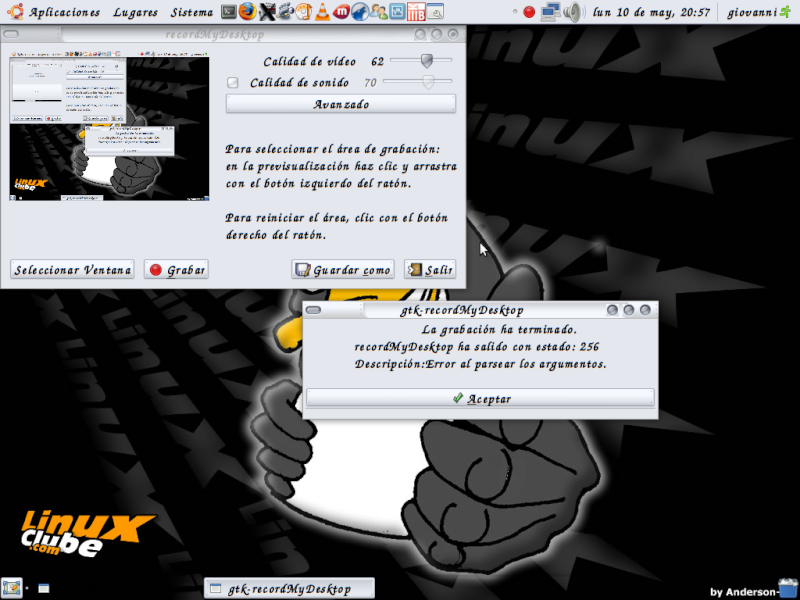The height and width of the screenshot is (600, 800).
Task: Open the giovanni user menu
Action: point(753,12)
